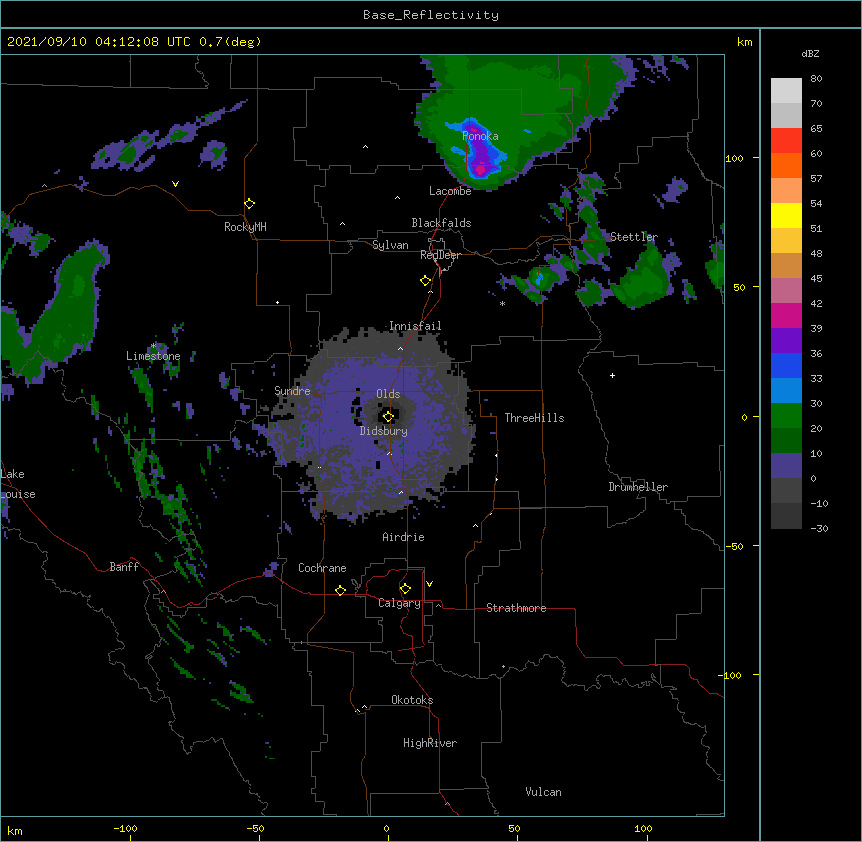Click the -30 value at the legend bottom
The width and height of the screenshot is (862, 842).
(819, 529)
